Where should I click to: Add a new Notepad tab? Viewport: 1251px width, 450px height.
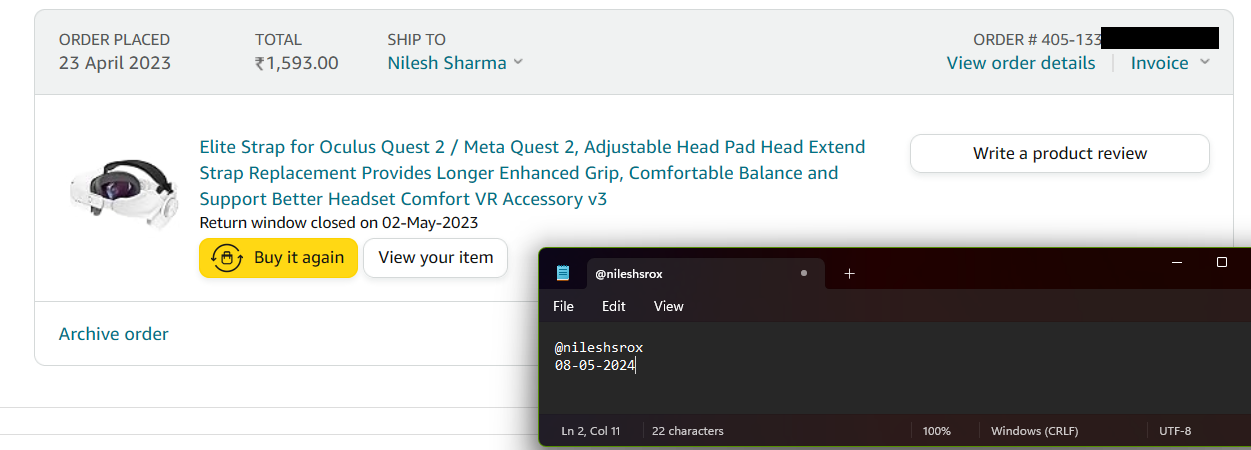coord(849,273)
